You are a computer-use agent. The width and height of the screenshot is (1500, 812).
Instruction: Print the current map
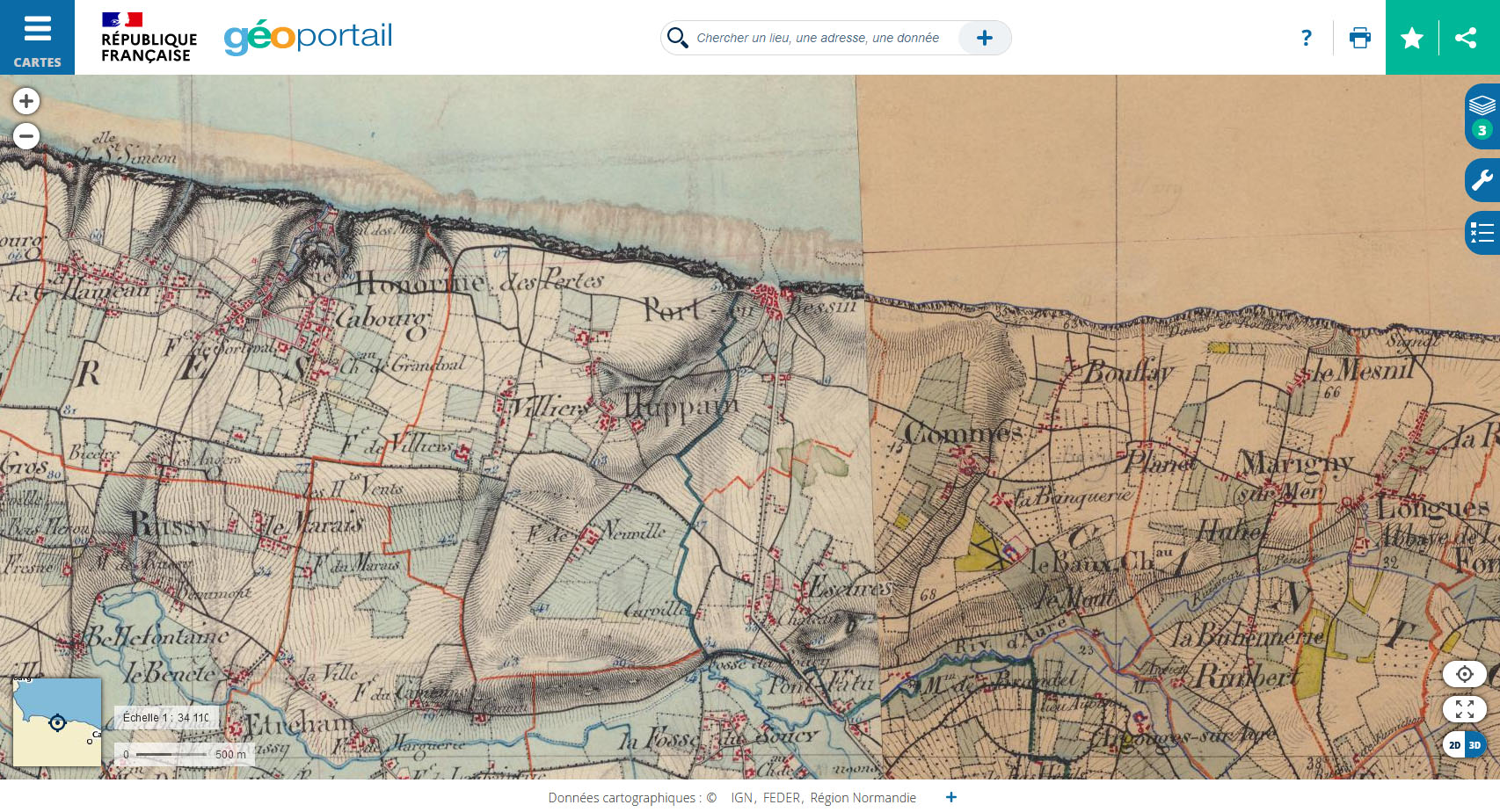1360,38
